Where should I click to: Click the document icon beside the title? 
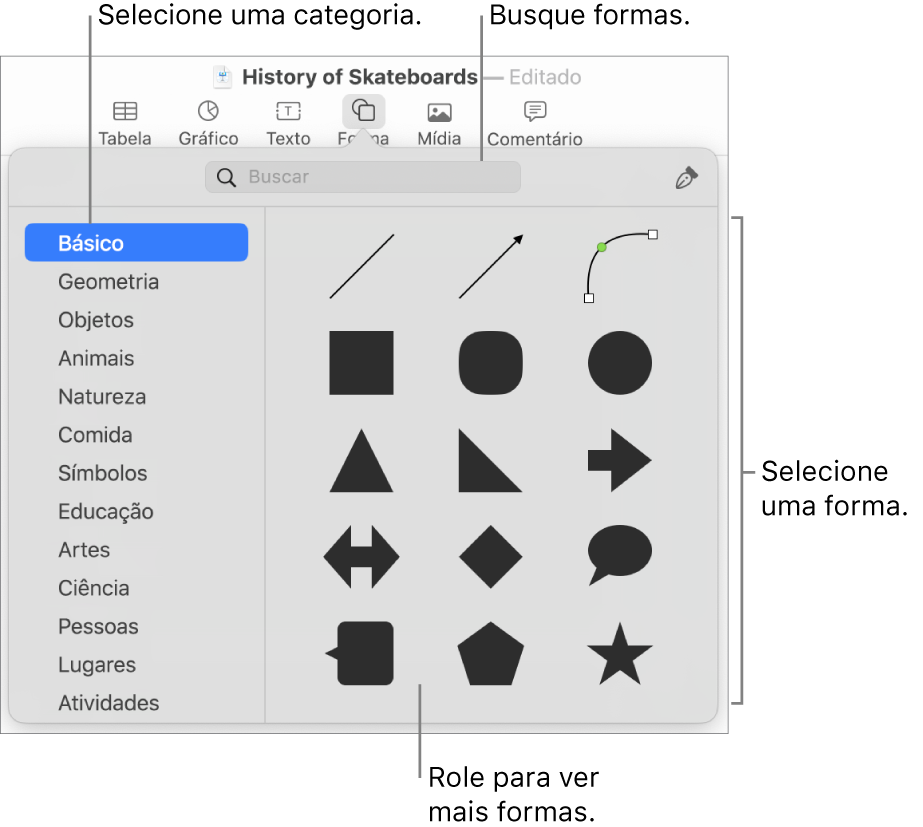[x=223, y=77]
